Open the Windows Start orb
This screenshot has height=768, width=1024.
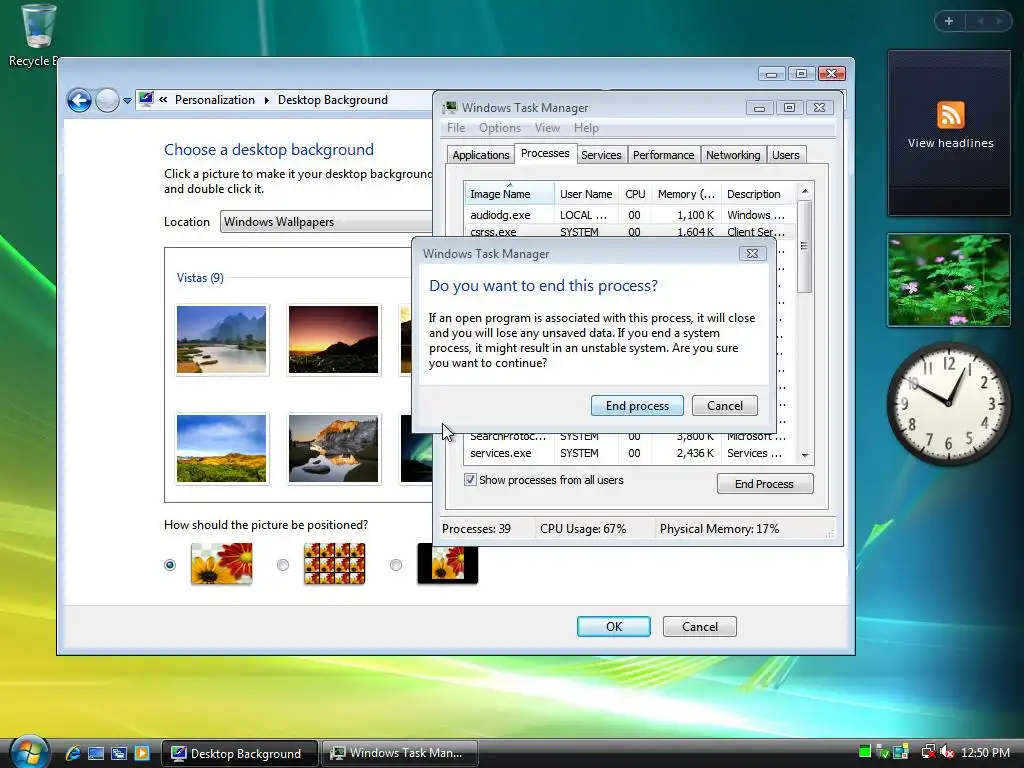[x=29, y=752]
